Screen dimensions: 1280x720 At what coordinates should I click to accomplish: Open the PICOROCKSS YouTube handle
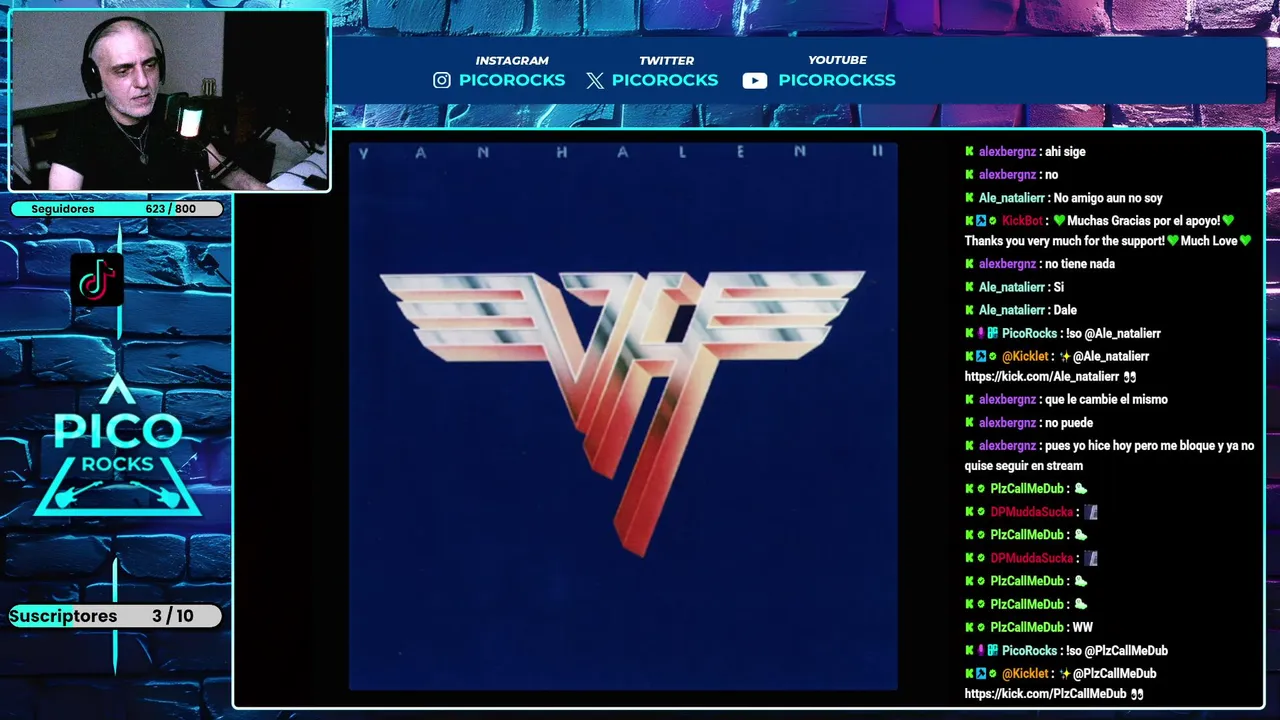(x=837, y=80)
